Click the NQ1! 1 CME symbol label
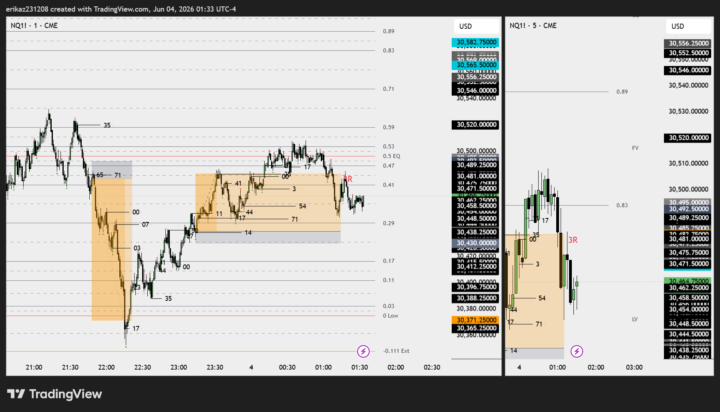The image size is (720, 412). pyautogui.click(x=34, y=26)
